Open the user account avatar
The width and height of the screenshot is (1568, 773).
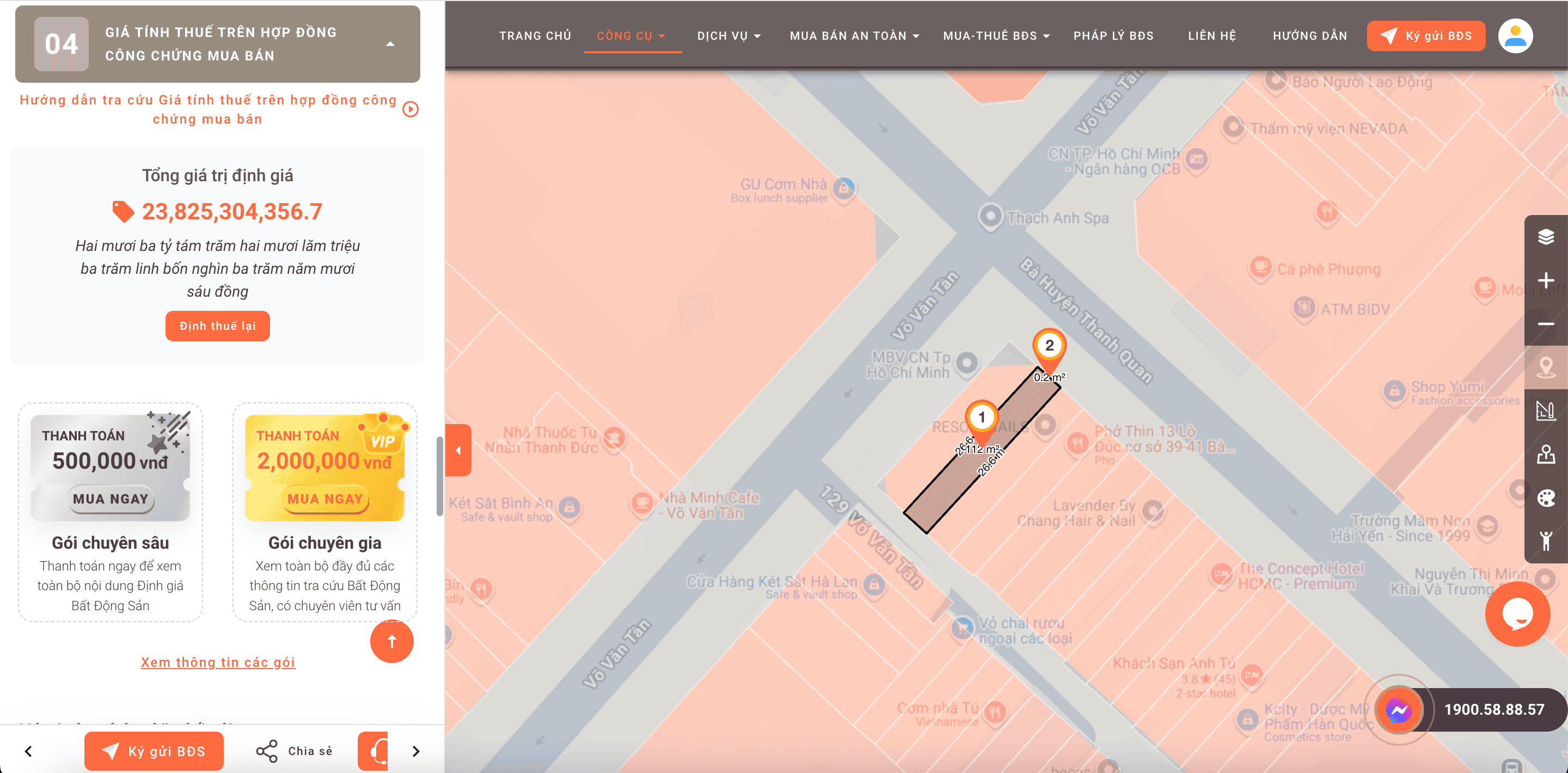click(1515, 36)
